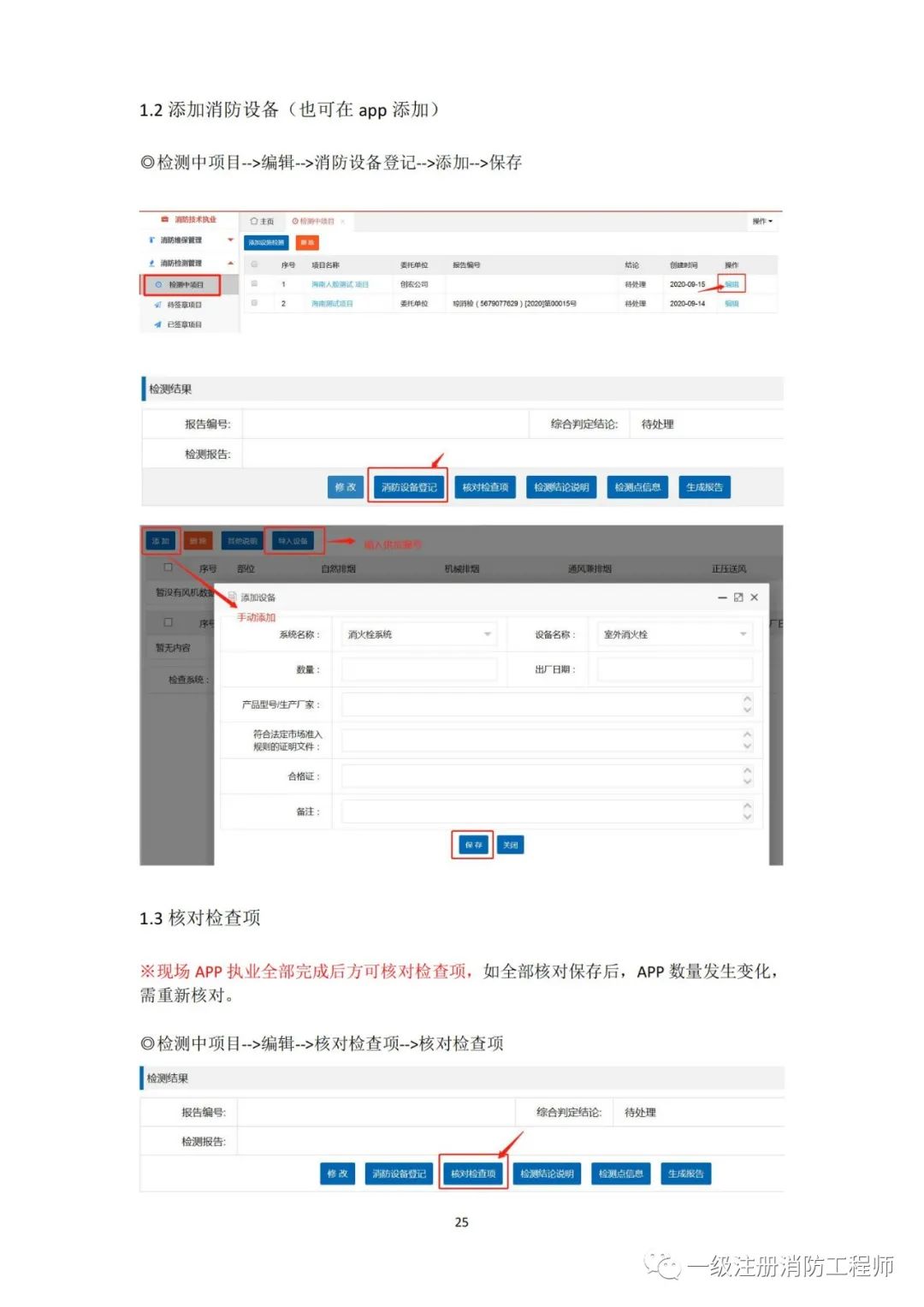This screenshot has height=1307, width=924.
Task: Open the 海南测试项目 link
Action: coord(332,304)
